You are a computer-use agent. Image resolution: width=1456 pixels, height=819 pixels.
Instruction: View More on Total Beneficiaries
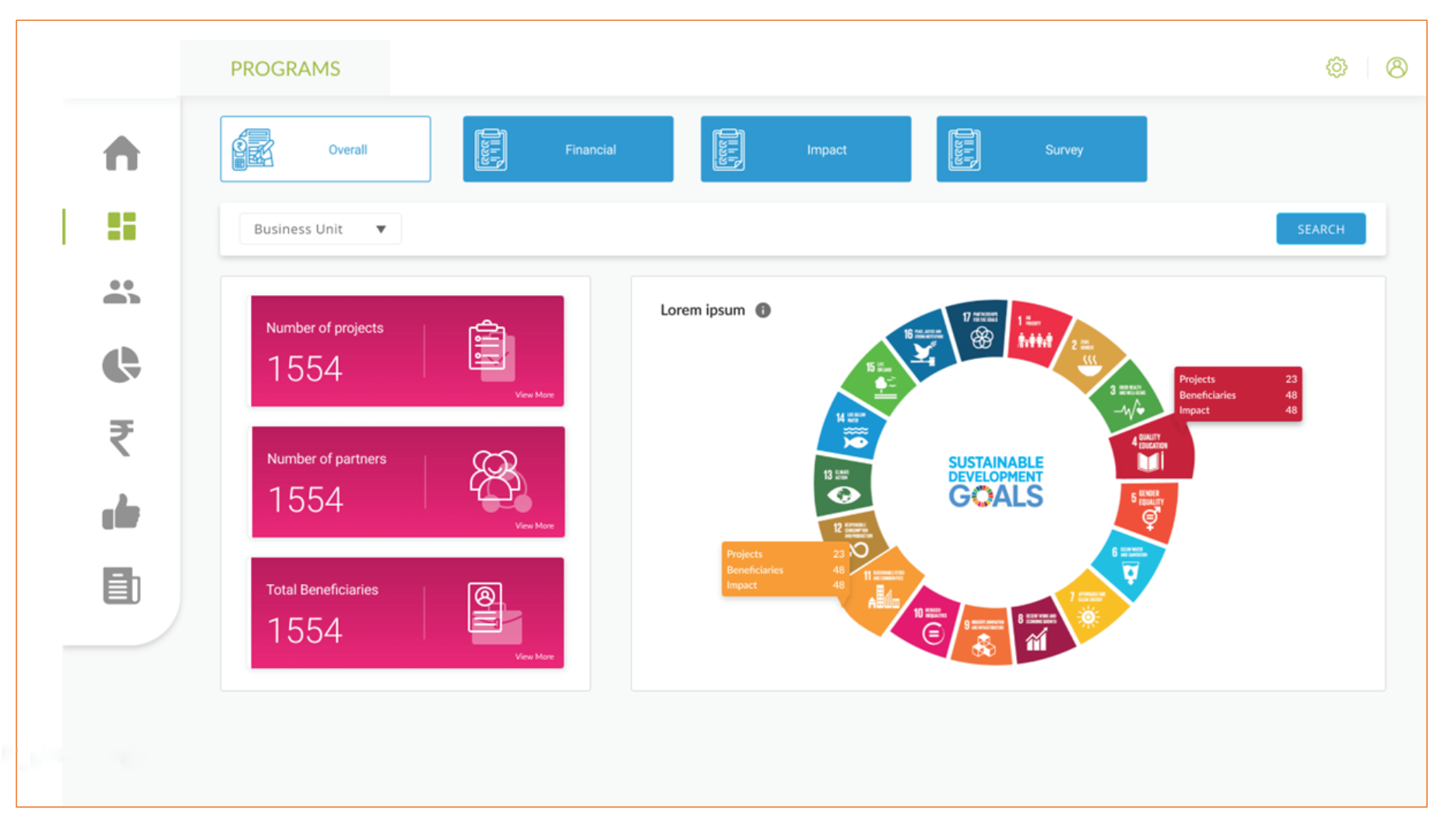point(534,656)
